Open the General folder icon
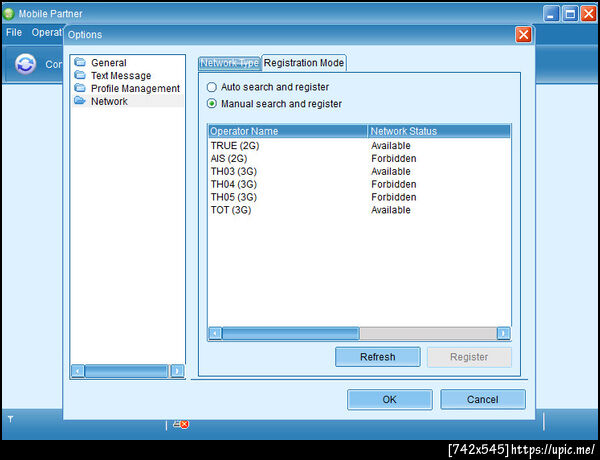 click(x=80, y=62)
